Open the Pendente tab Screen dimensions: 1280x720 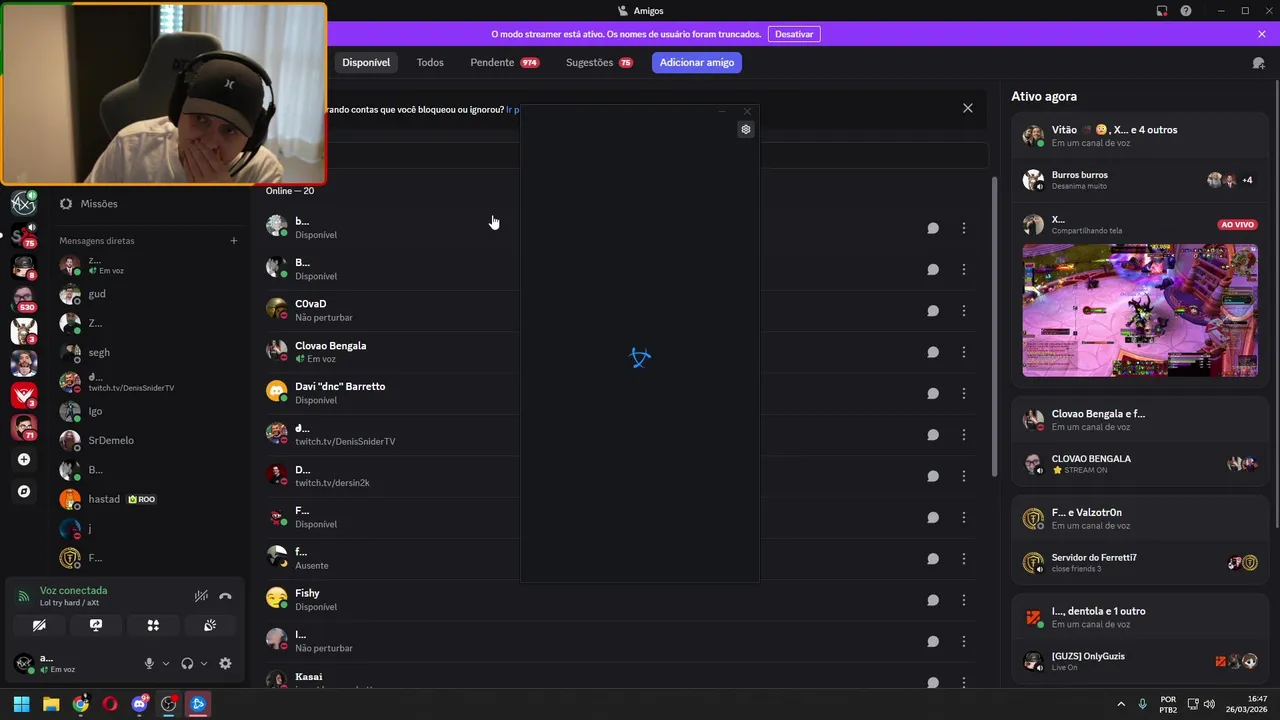coord(504,62)
